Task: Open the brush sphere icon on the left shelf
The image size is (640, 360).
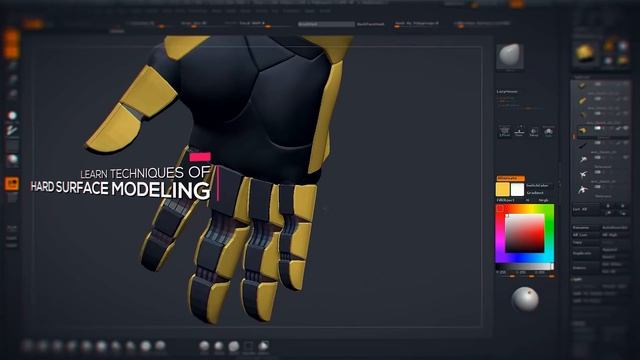Action: [x=12, y=116]
